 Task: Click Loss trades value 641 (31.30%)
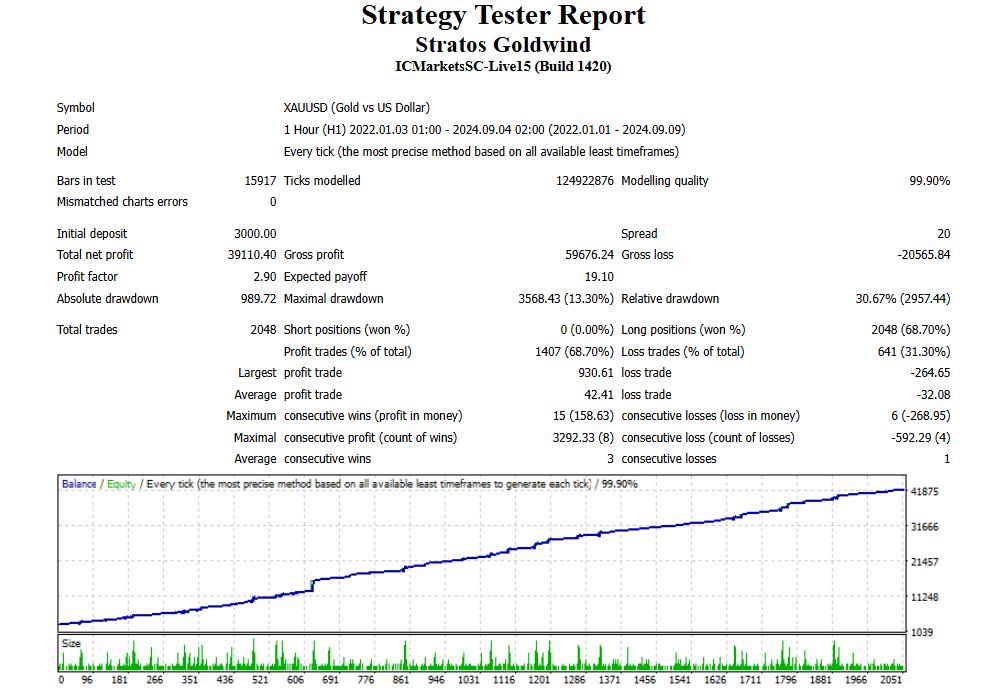[x=913, y=351]
